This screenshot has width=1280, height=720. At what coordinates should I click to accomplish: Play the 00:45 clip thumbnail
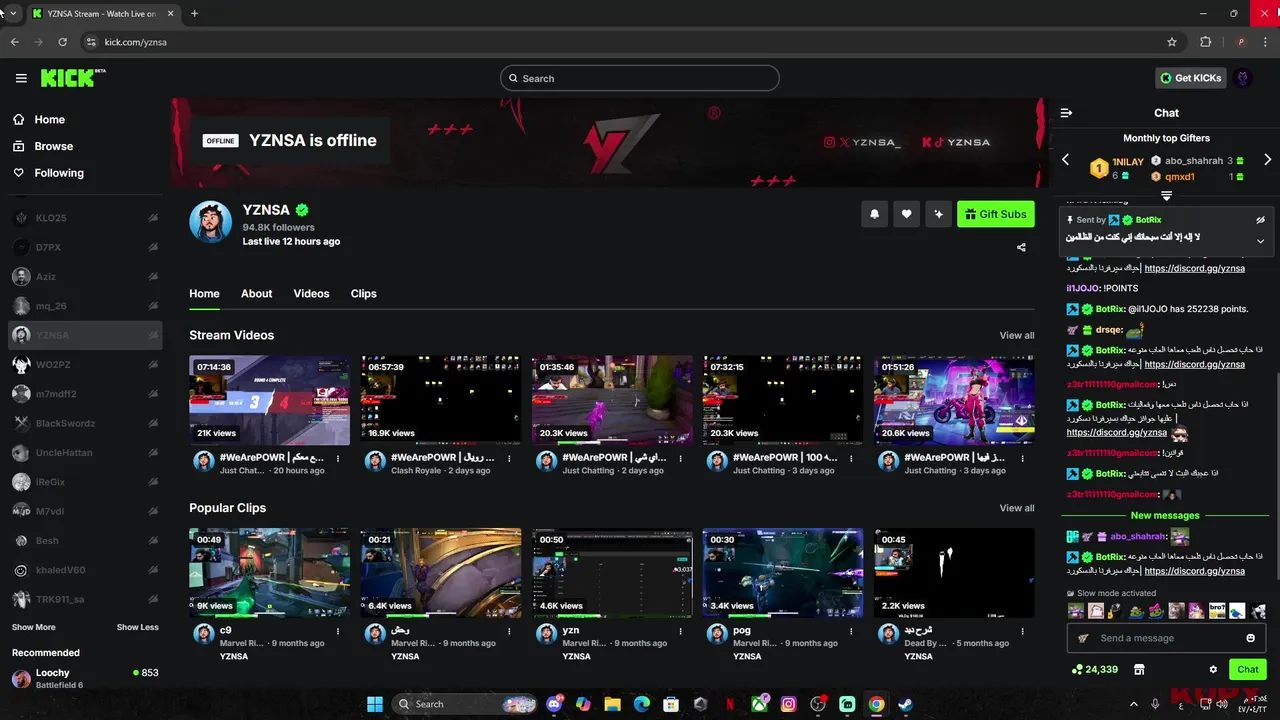pyautogui.click(x=954, y=573)
